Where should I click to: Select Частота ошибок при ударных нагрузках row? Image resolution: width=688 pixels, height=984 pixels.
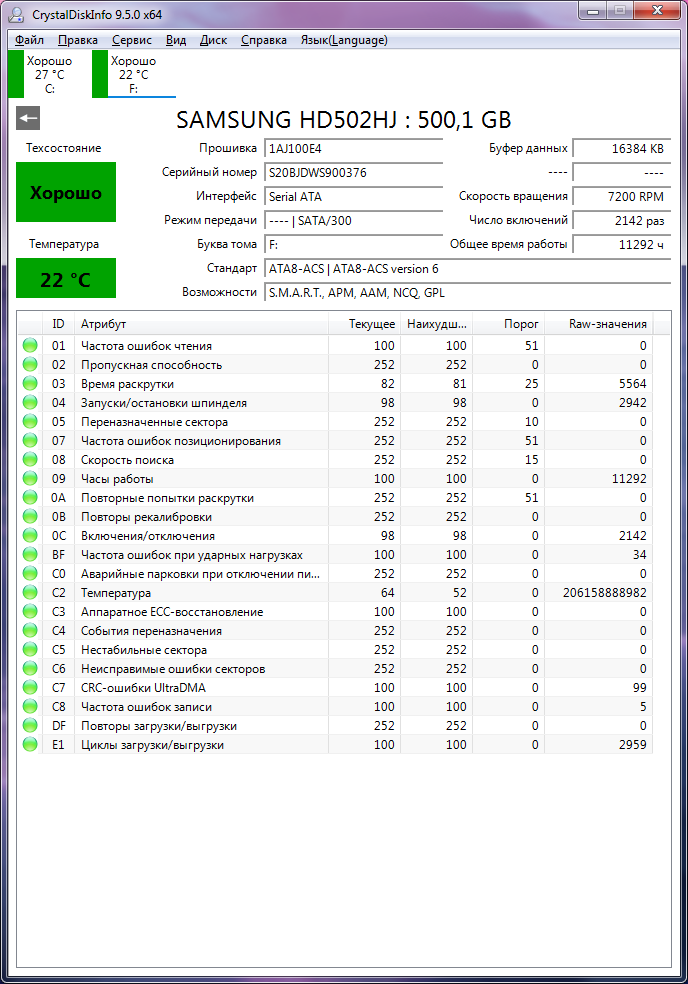point(191,555)
